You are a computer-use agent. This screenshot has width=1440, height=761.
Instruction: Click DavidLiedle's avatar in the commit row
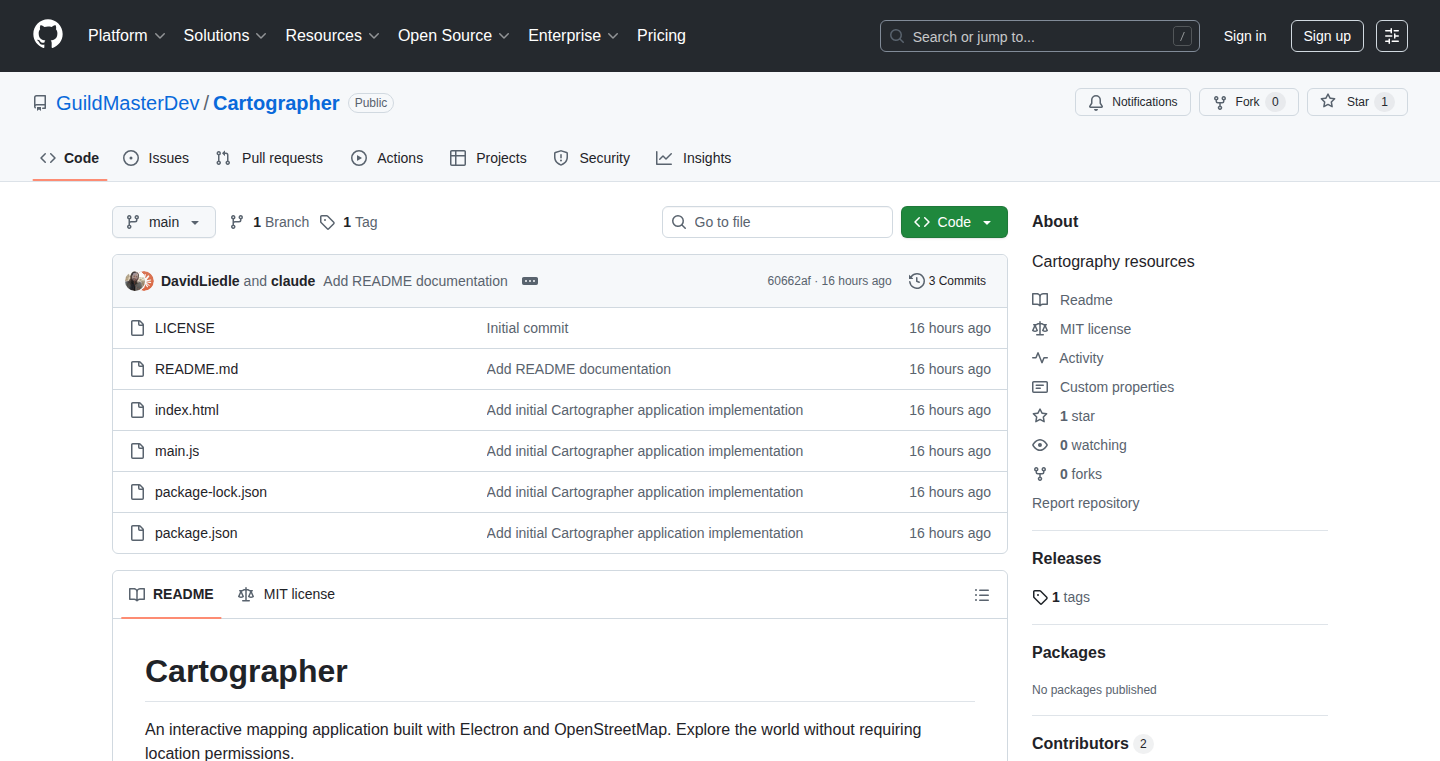point(134,281)
